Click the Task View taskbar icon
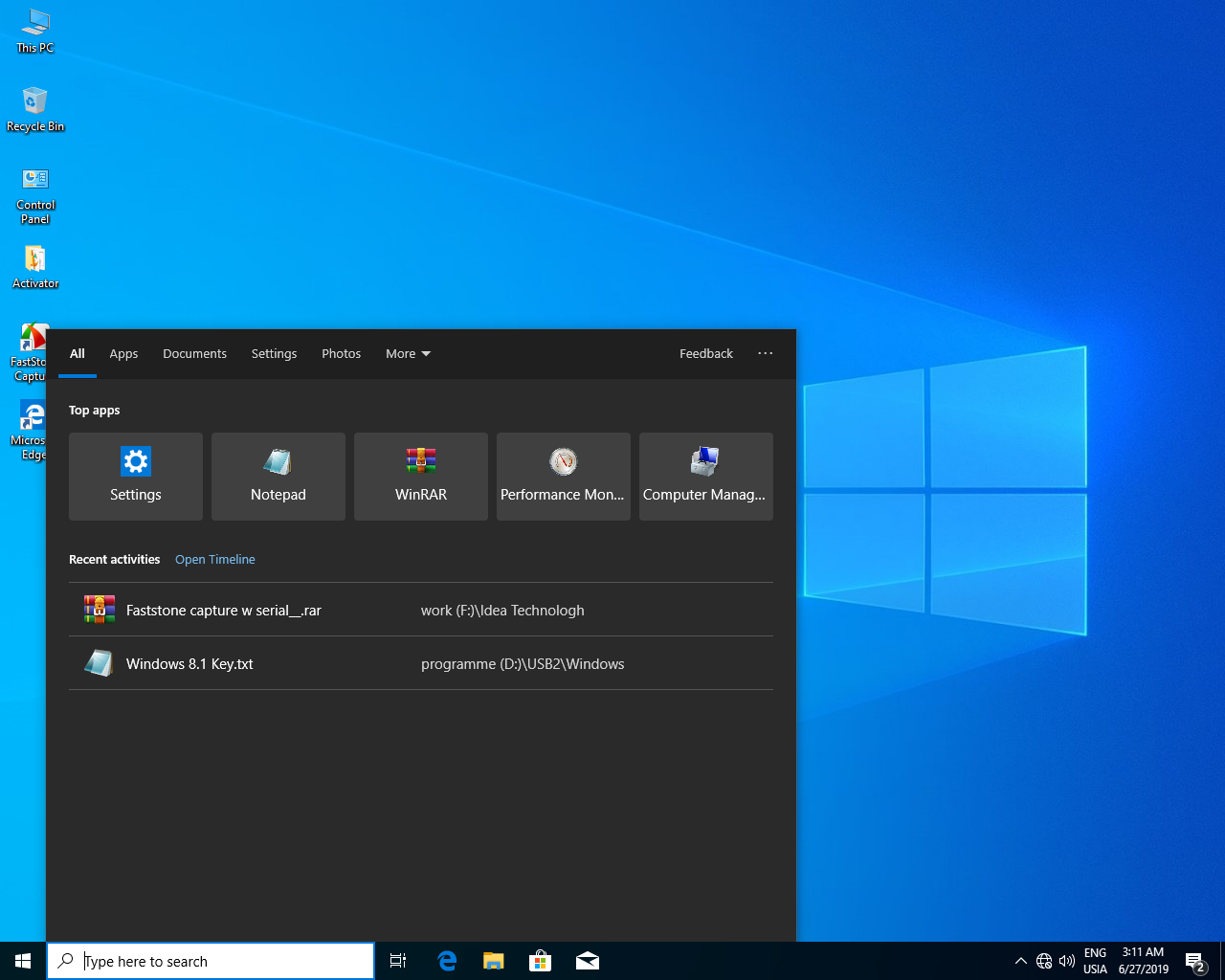The width and height of the screenshot is (1225, 980). [x=398, y=961]
